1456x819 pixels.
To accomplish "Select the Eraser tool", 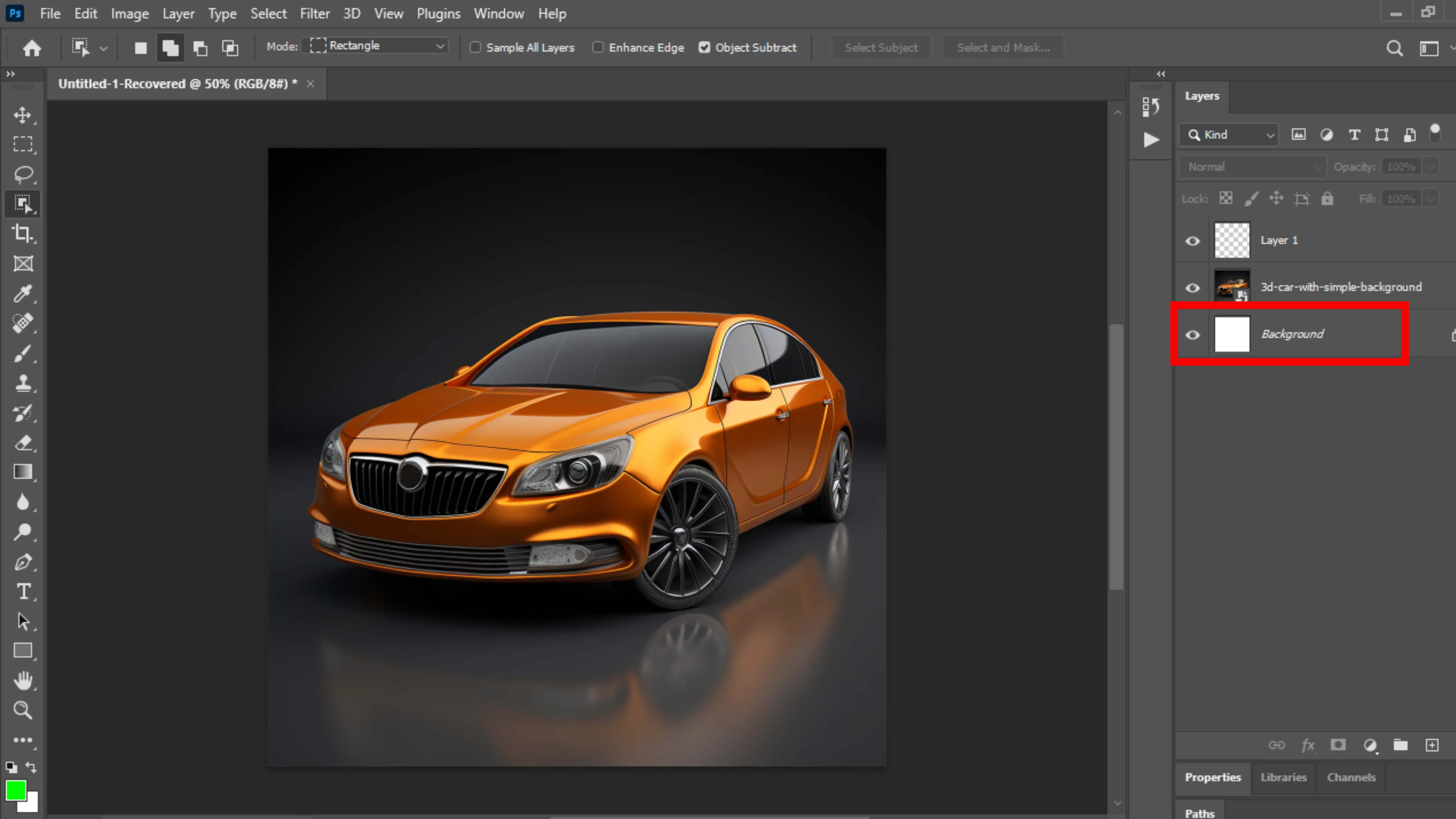I will 23,443.
